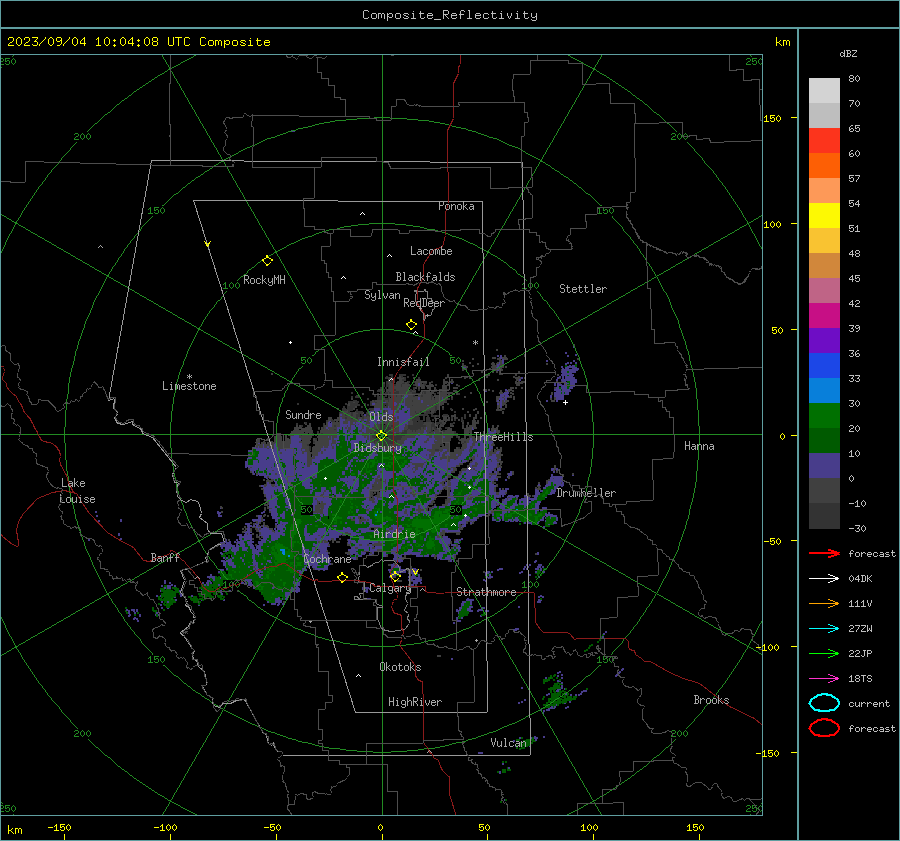This screenshot has width=900, height=841.
Task: Click the Calgary city label
Action: coord(390,588)
